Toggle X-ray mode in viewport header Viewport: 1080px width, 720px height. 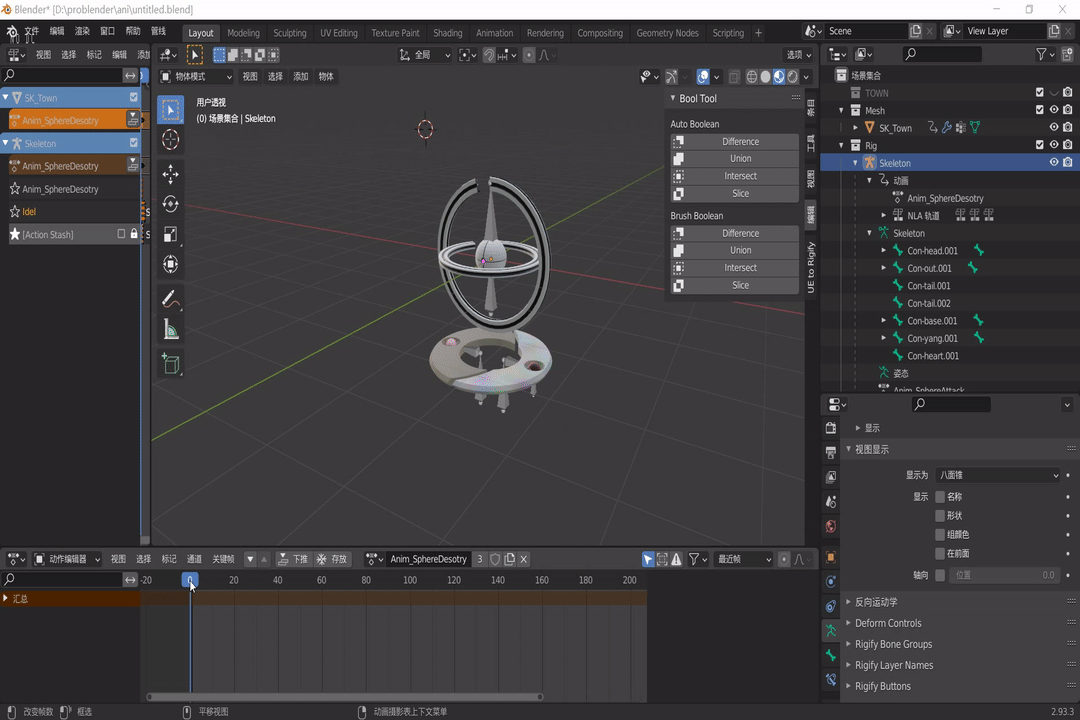click(x=734, y=76)
